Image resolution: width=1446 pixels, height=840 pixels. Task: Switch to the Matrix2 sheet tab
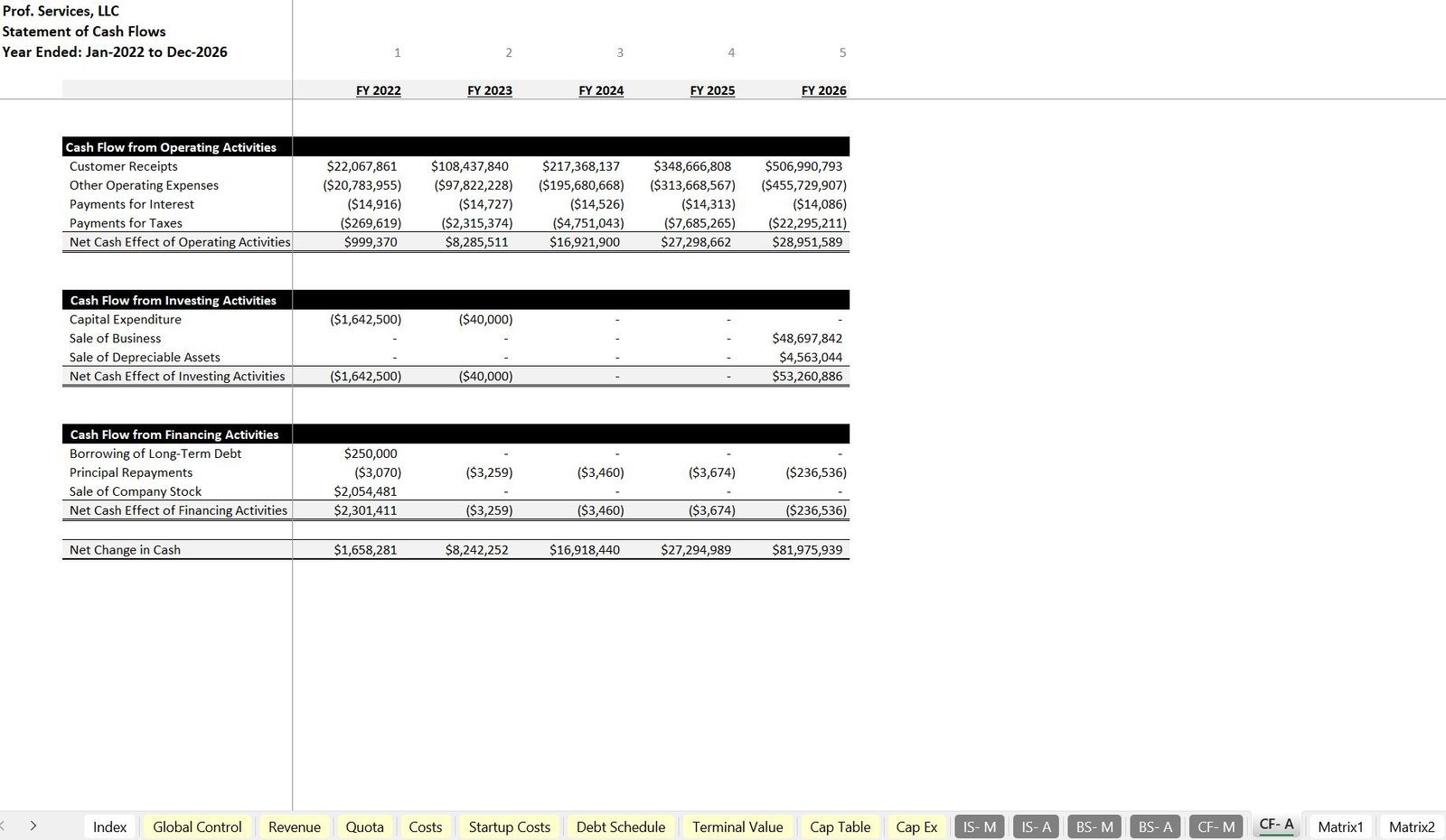[1411, 826]
